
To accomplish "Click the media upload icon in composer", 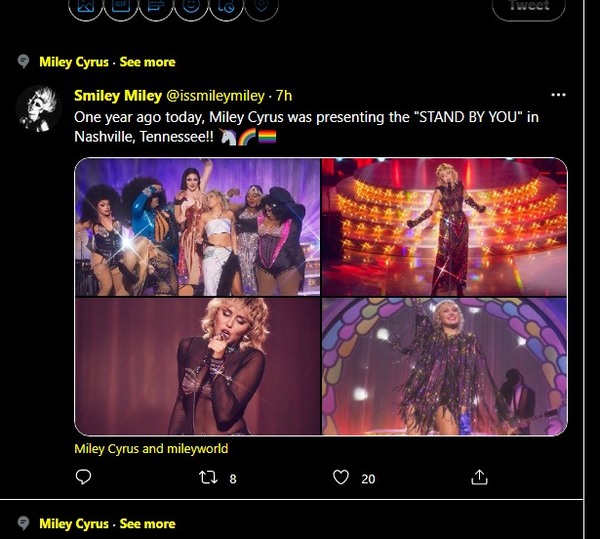I will tap(86, 6).
